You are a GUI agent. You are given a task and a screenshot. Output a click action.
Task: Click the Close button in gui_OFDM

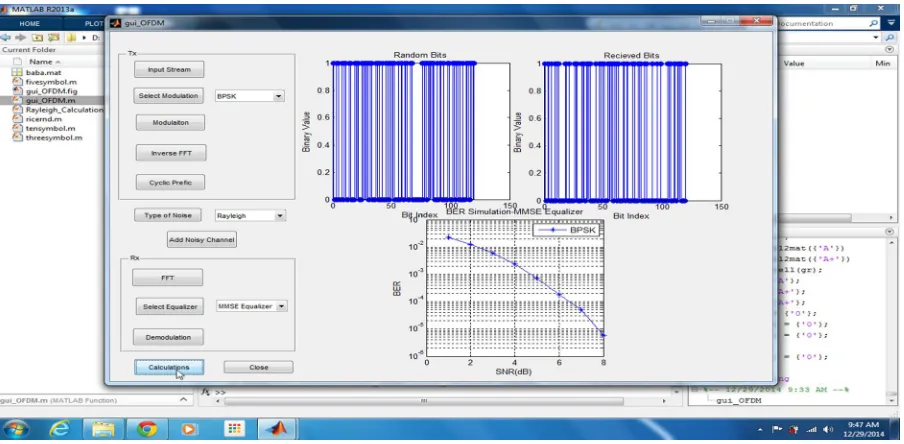(258, 367)
